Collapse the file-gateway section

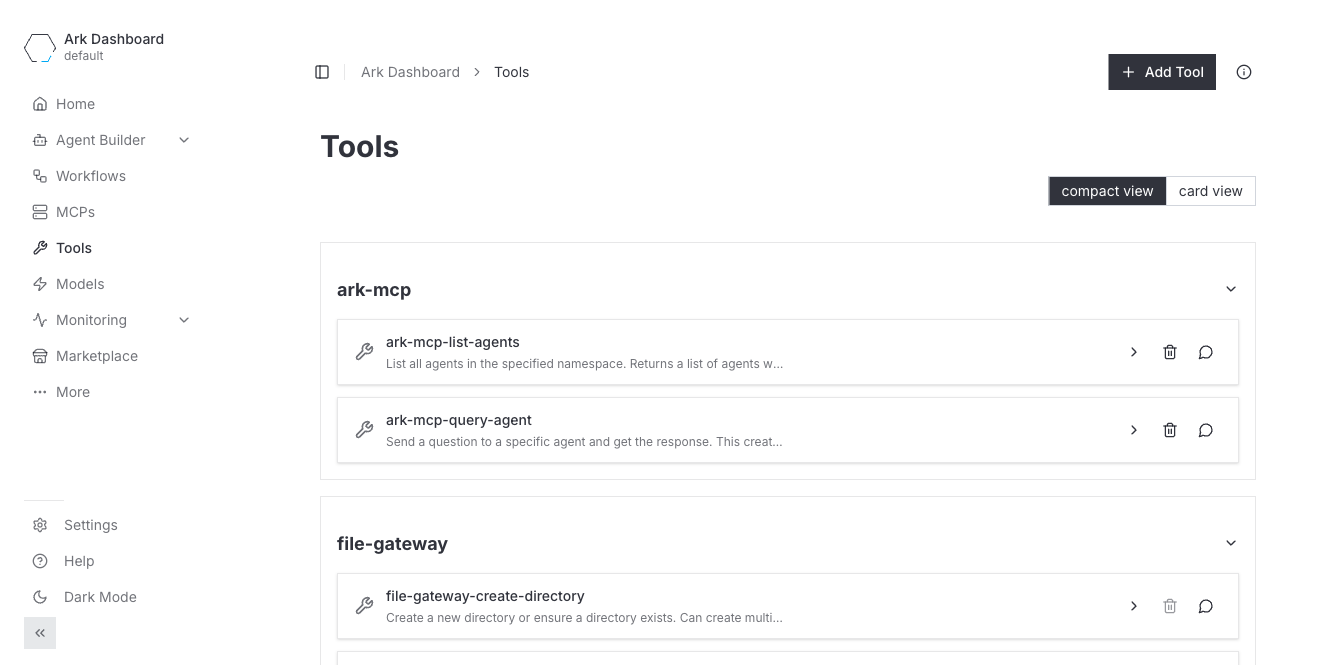click(x=1231, y=543)
